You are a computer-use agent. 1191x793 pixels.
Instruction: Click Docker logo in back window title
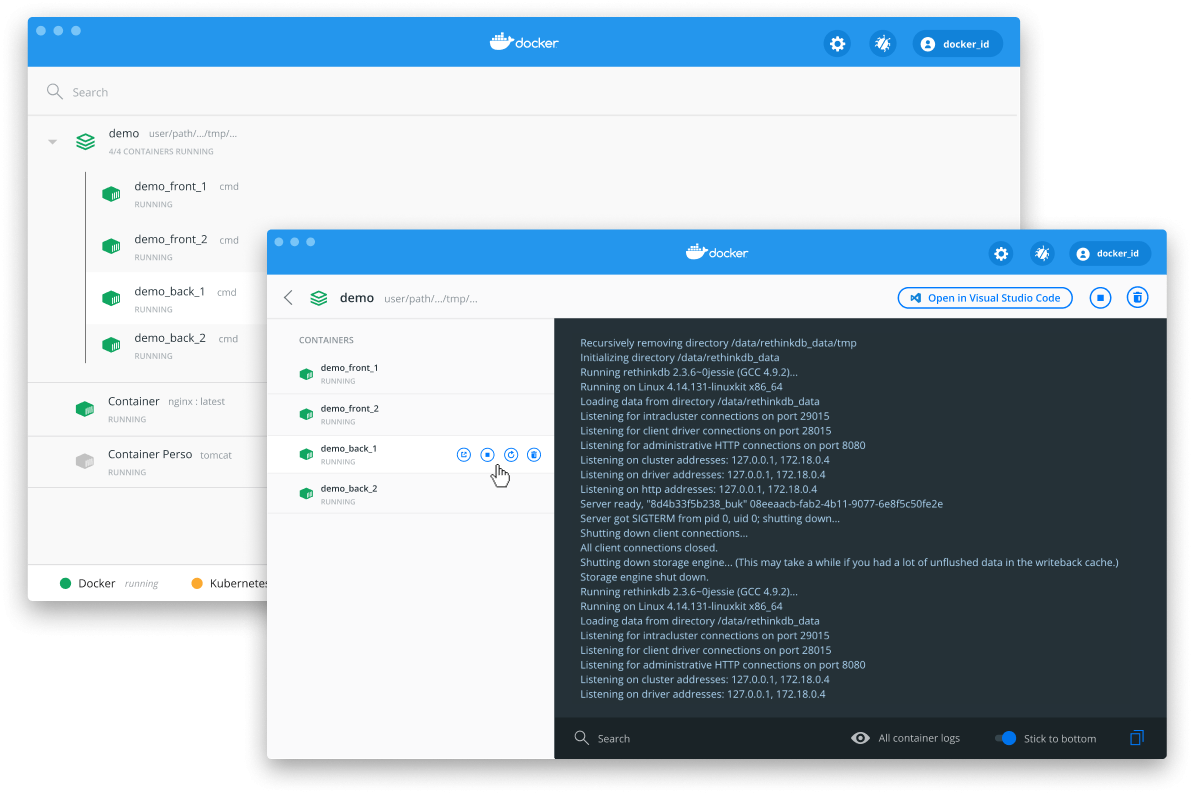pos(524,43)
